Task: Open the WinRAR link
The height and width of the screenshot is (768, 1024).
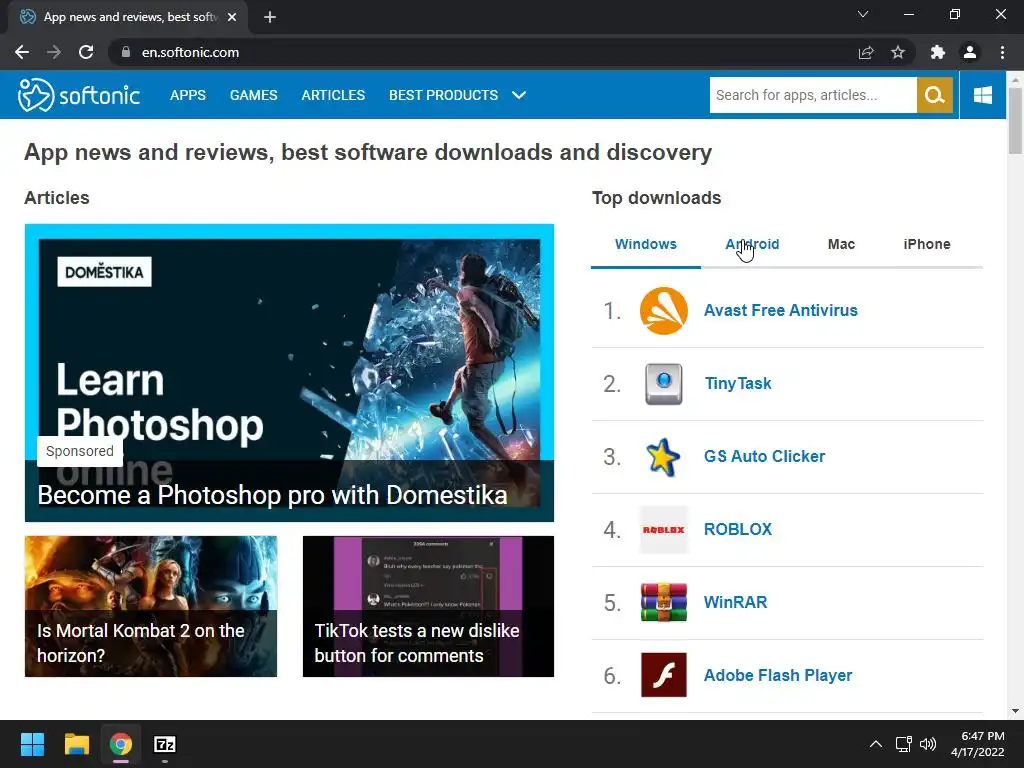Action: [x=735, y=602]
